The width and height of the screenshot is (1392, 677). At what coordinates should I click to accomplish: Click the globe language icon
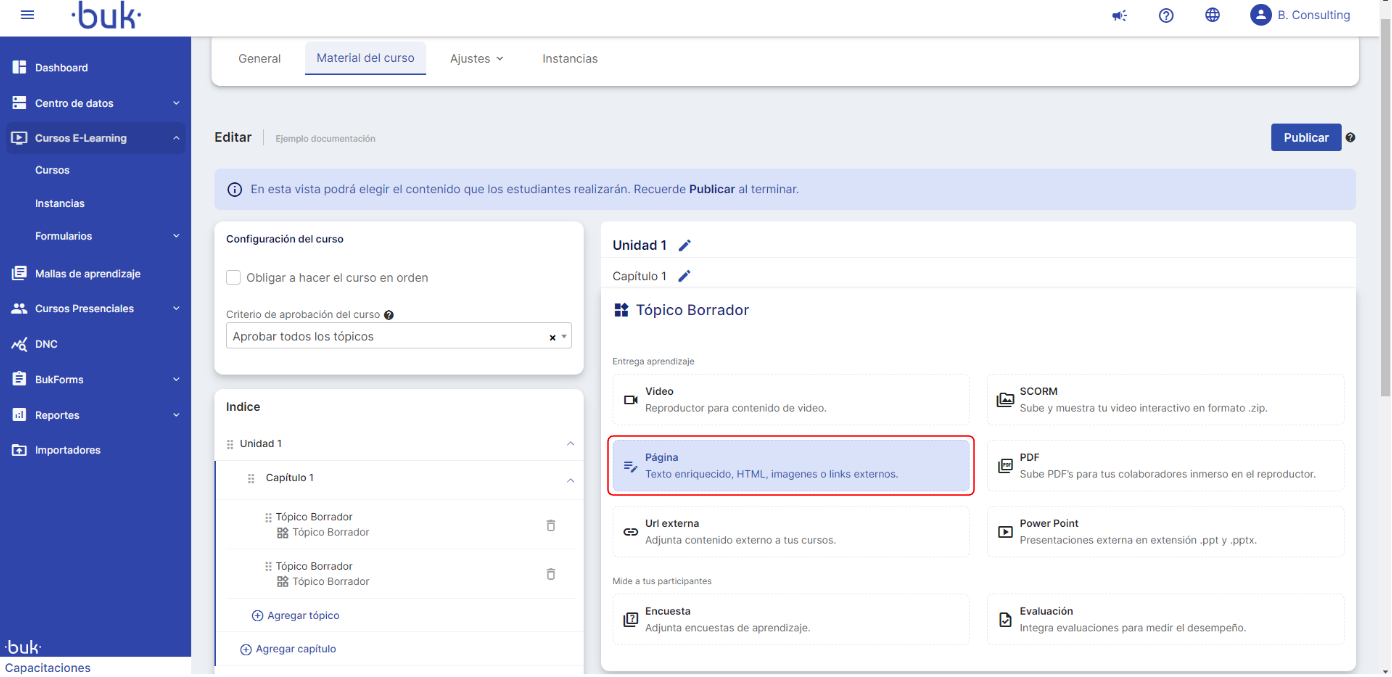tap(1212, 15)
